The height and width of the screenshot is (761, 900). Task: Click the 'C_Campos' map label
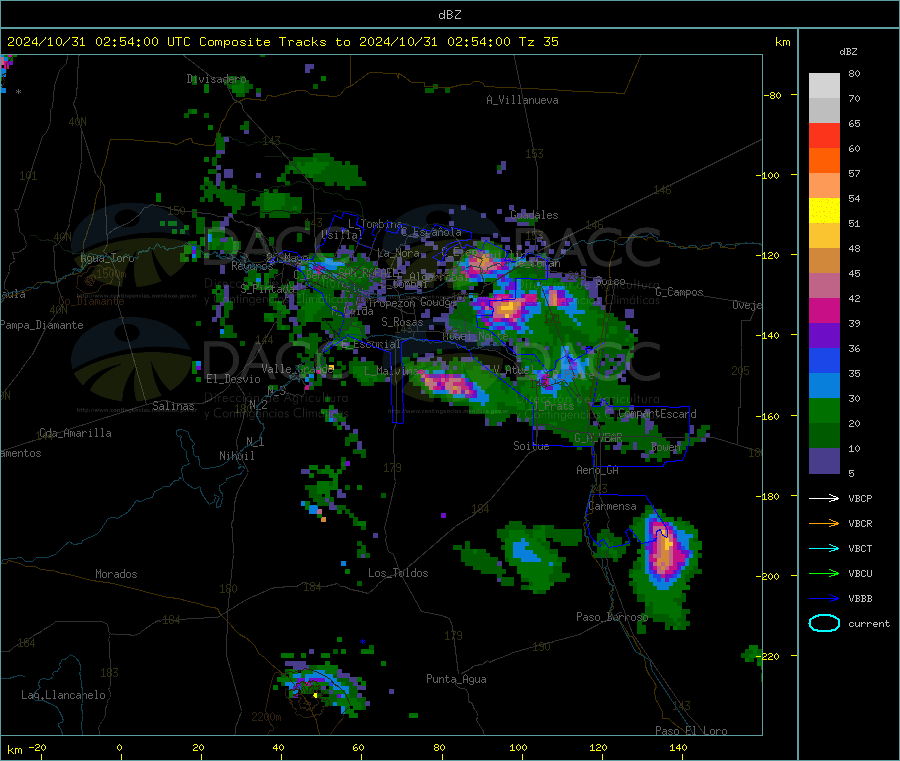(x=679, y=292)
